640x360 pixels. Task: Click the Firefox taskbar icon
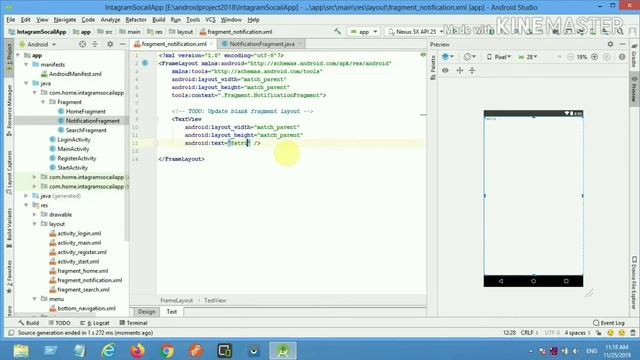pos(138,351)
